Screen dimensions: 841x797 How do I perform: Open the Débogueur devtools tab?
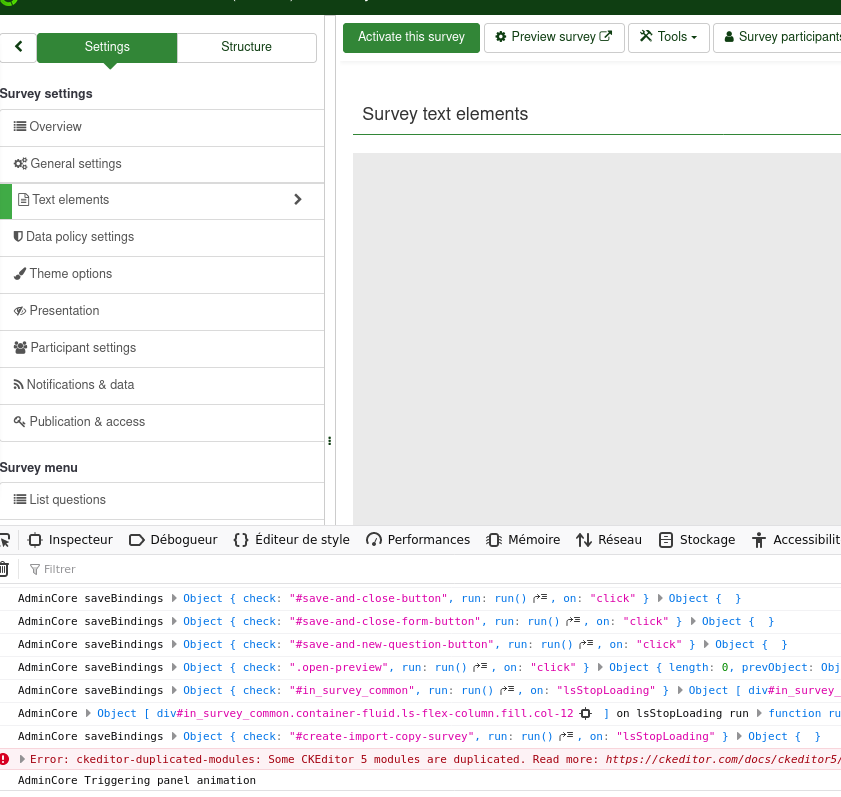click(x=173, y=540)
